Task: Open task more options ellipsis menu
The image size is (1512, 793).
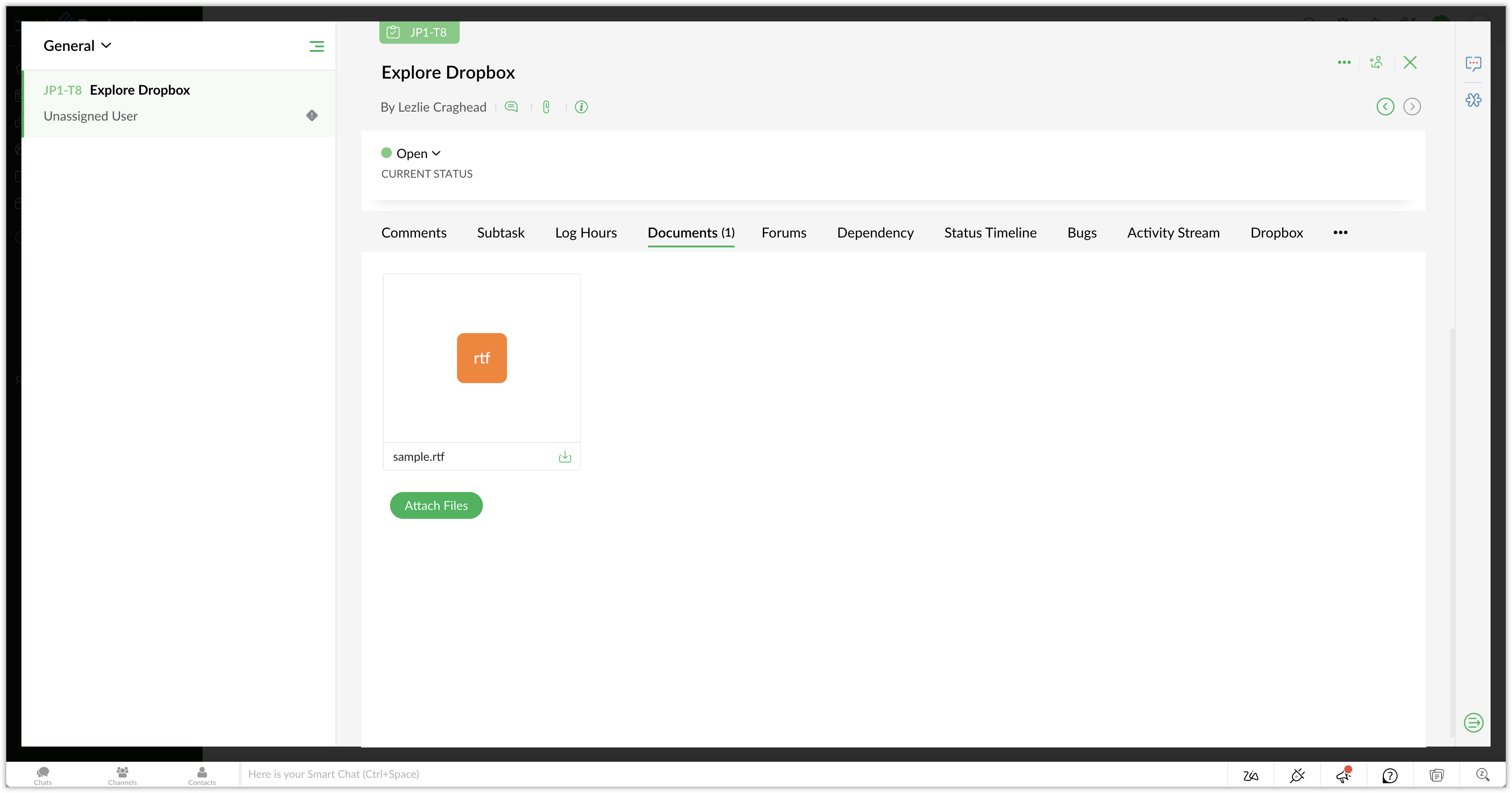Action: tap(1344, 62)
